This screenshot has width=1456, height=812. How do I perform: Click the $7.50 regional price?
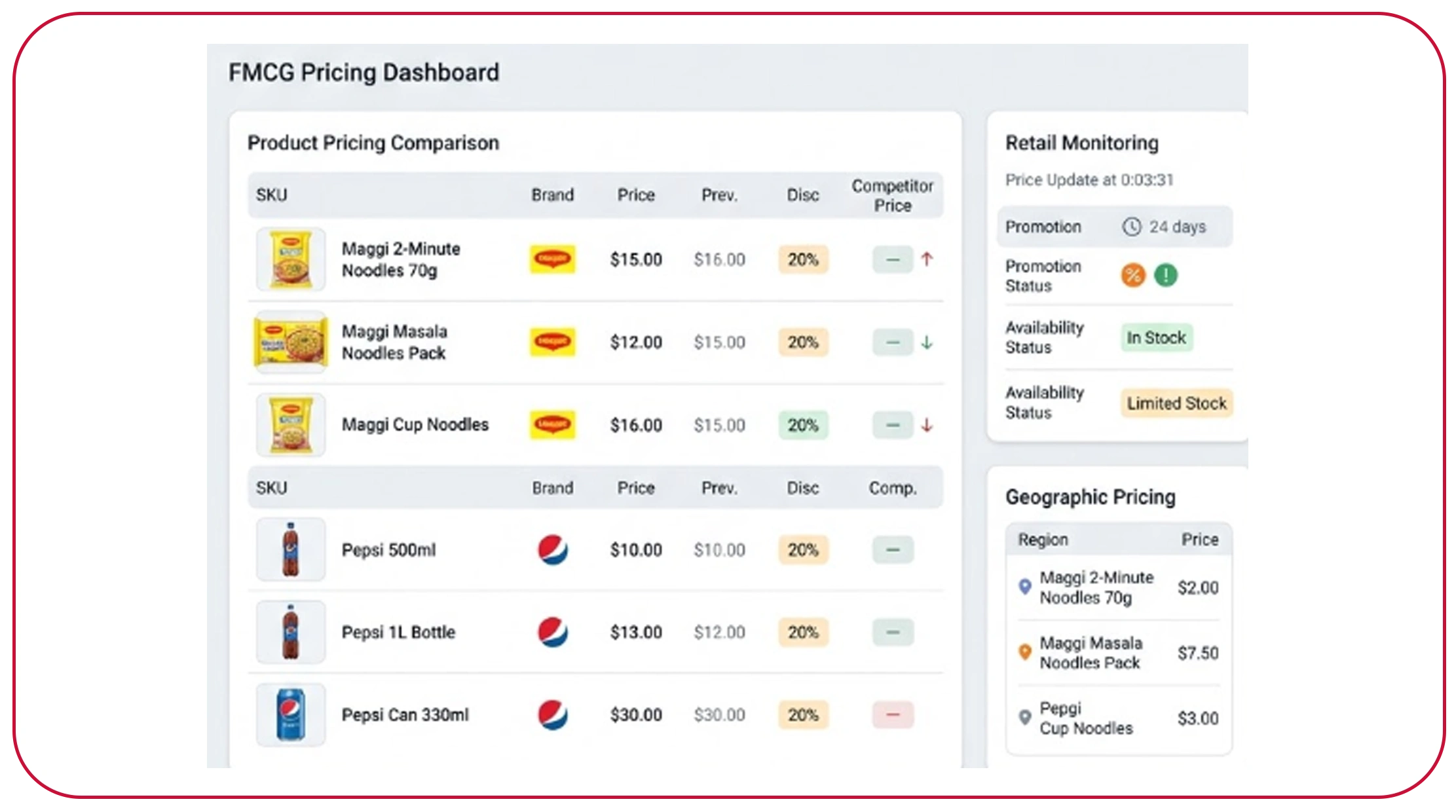click(1198, 653)
